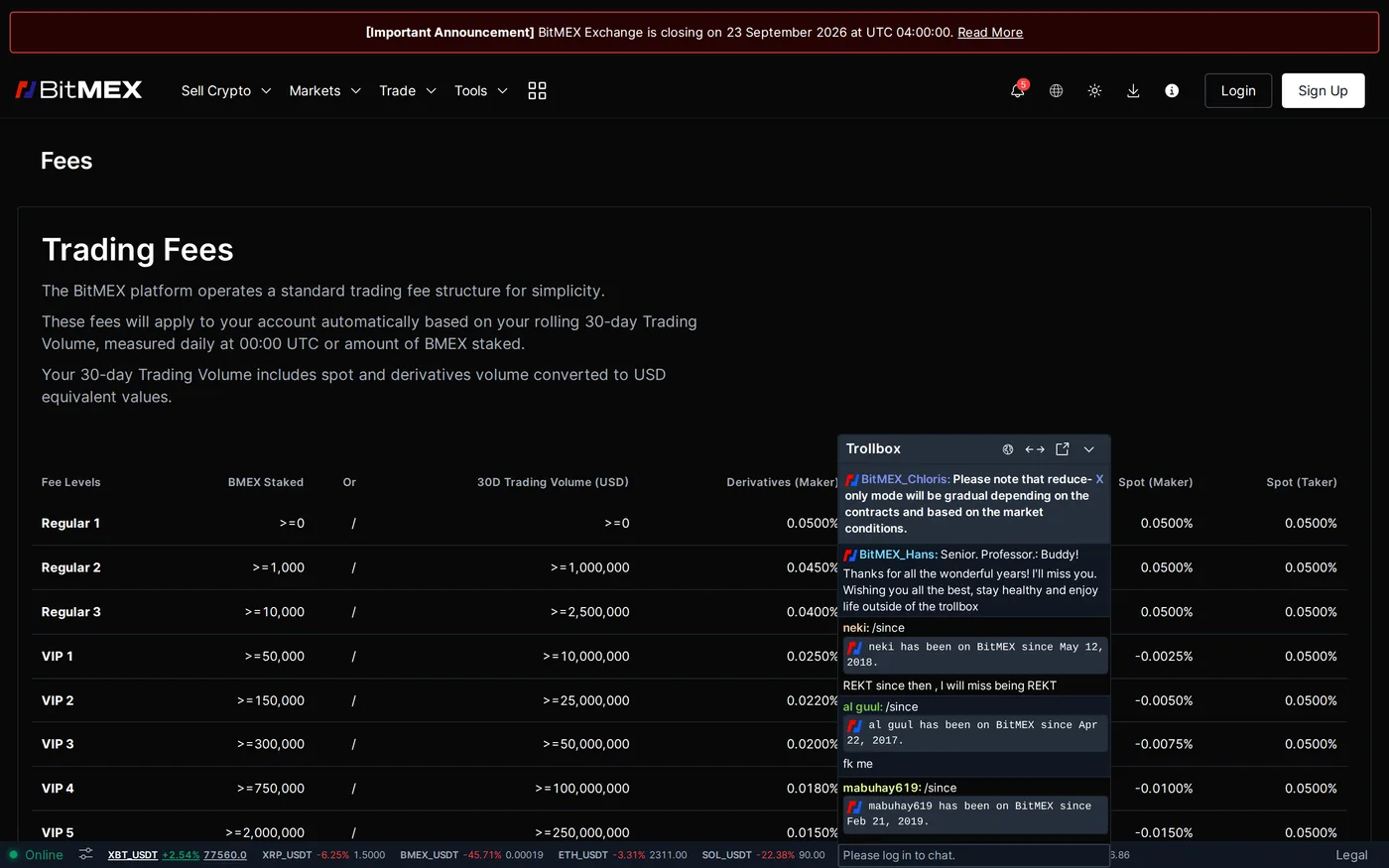The image size is (1389, 868).
Task: Click the Regular 3 fee level label
Action: tap(71, 612)
